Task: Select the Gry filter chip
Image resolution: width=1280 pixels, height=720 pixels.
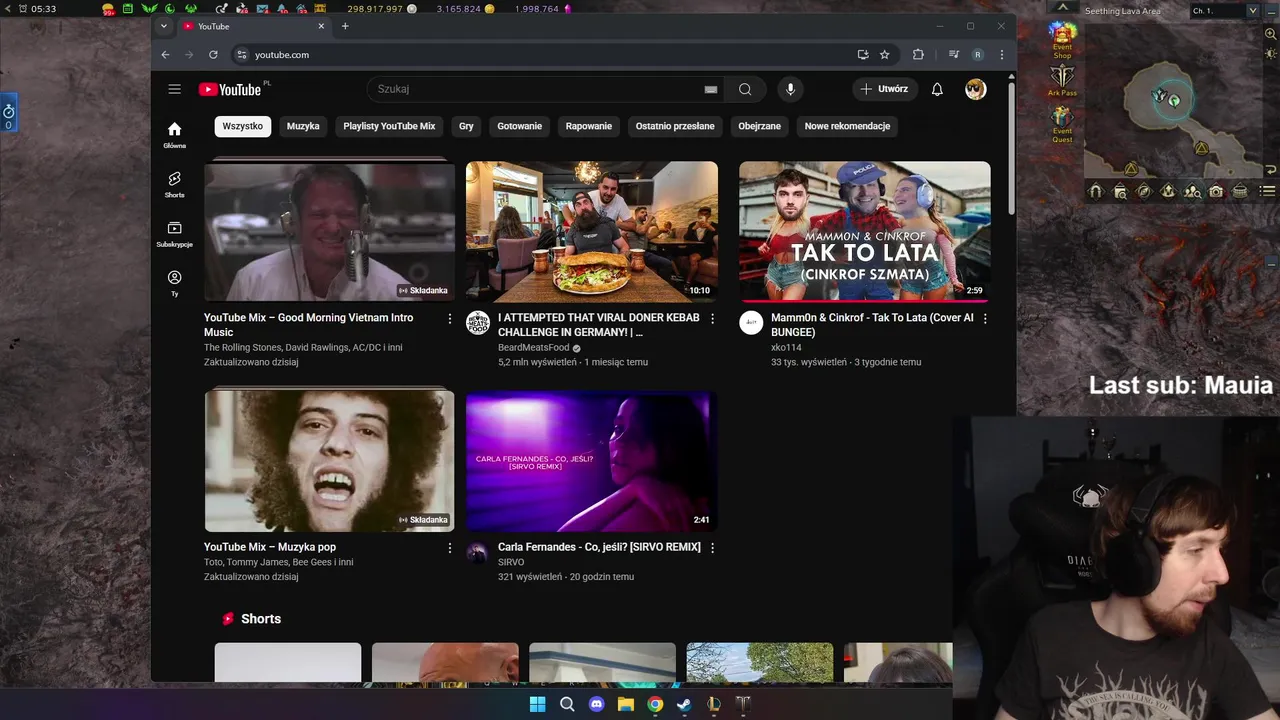Action: pos(466,126)
